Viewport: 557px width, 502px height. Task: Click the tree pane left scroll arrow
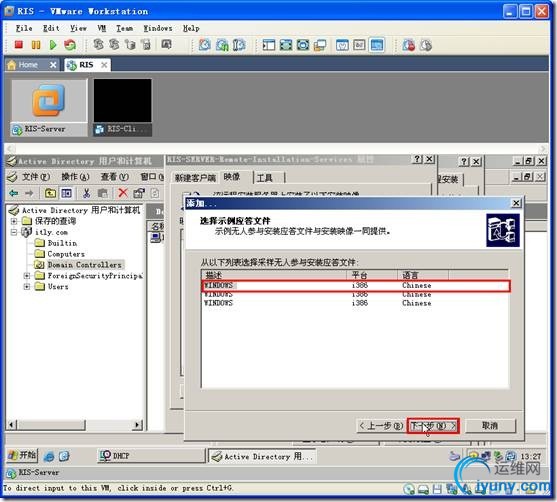tap(12, 424)
